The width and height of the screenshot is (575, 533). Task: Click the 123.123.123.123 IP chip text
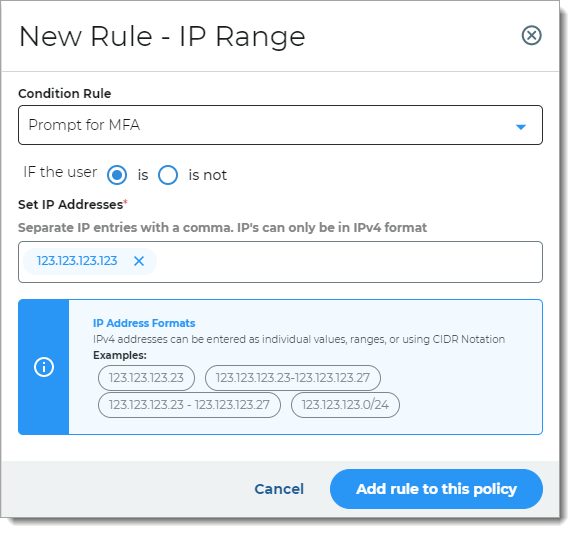click(77, 261)
